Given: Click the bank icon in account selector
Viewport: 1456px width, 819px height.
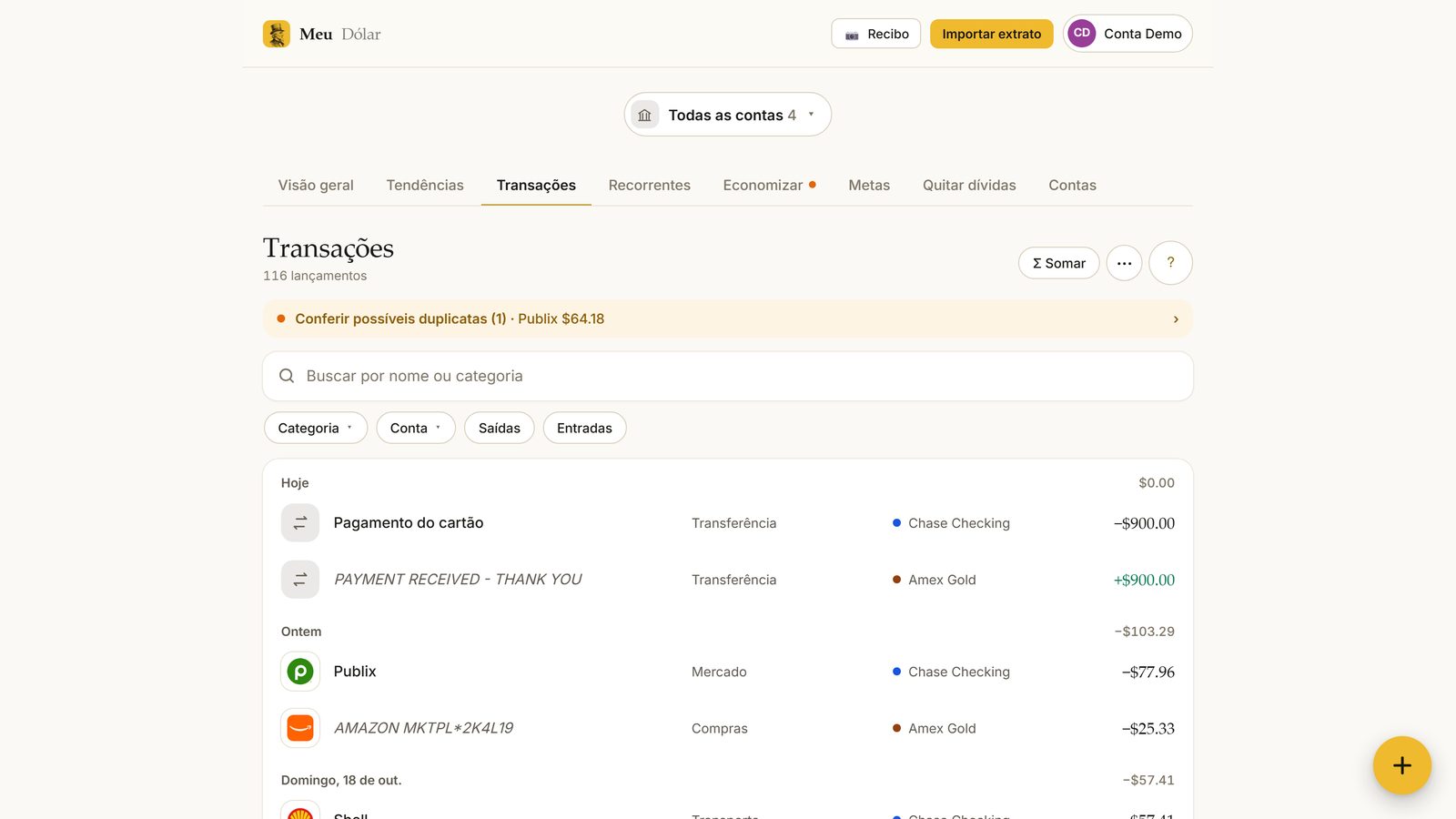Looking at the screenshot, I should point(645,115).
